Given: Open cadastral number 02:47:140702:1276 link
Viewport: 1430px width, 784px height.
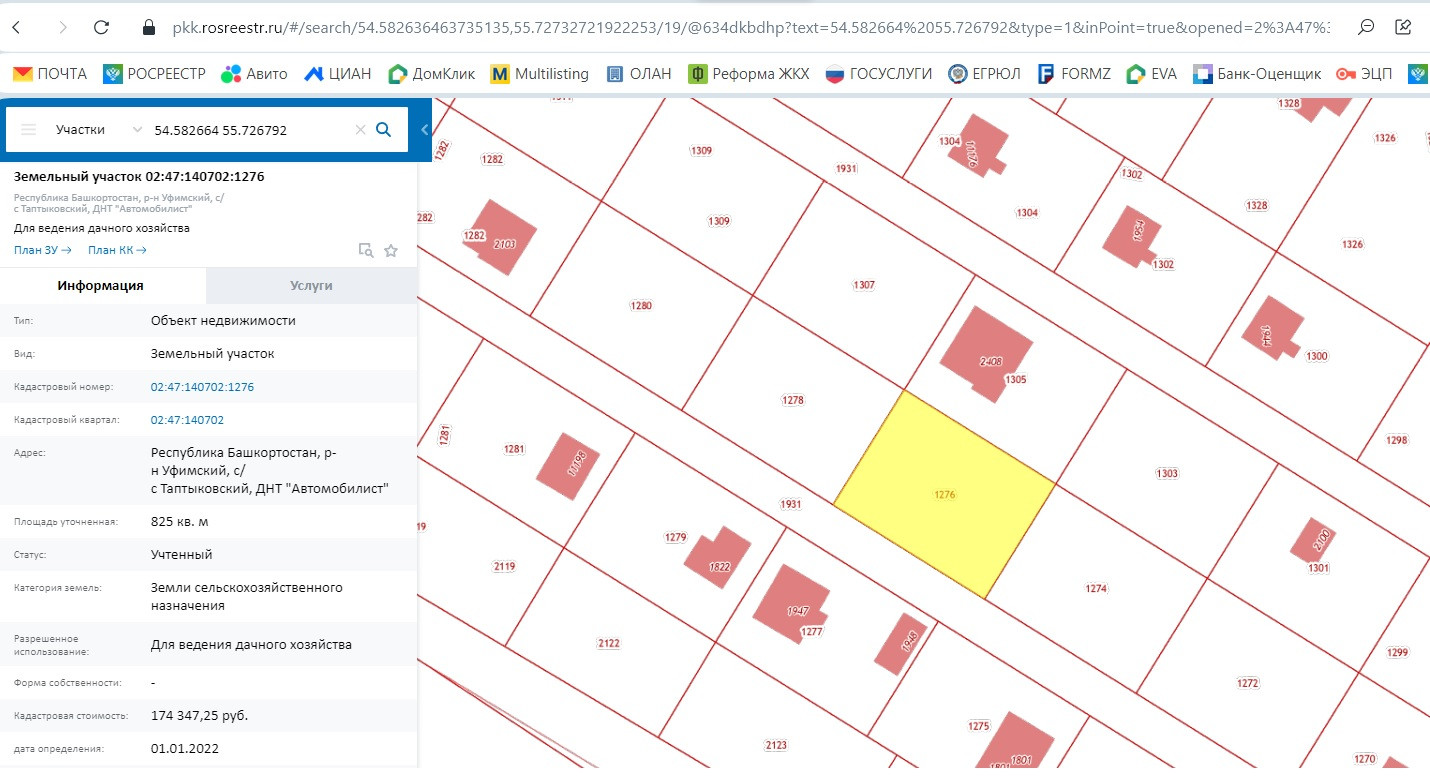Looking at the screenshot, I should click(x=202, y=387).
